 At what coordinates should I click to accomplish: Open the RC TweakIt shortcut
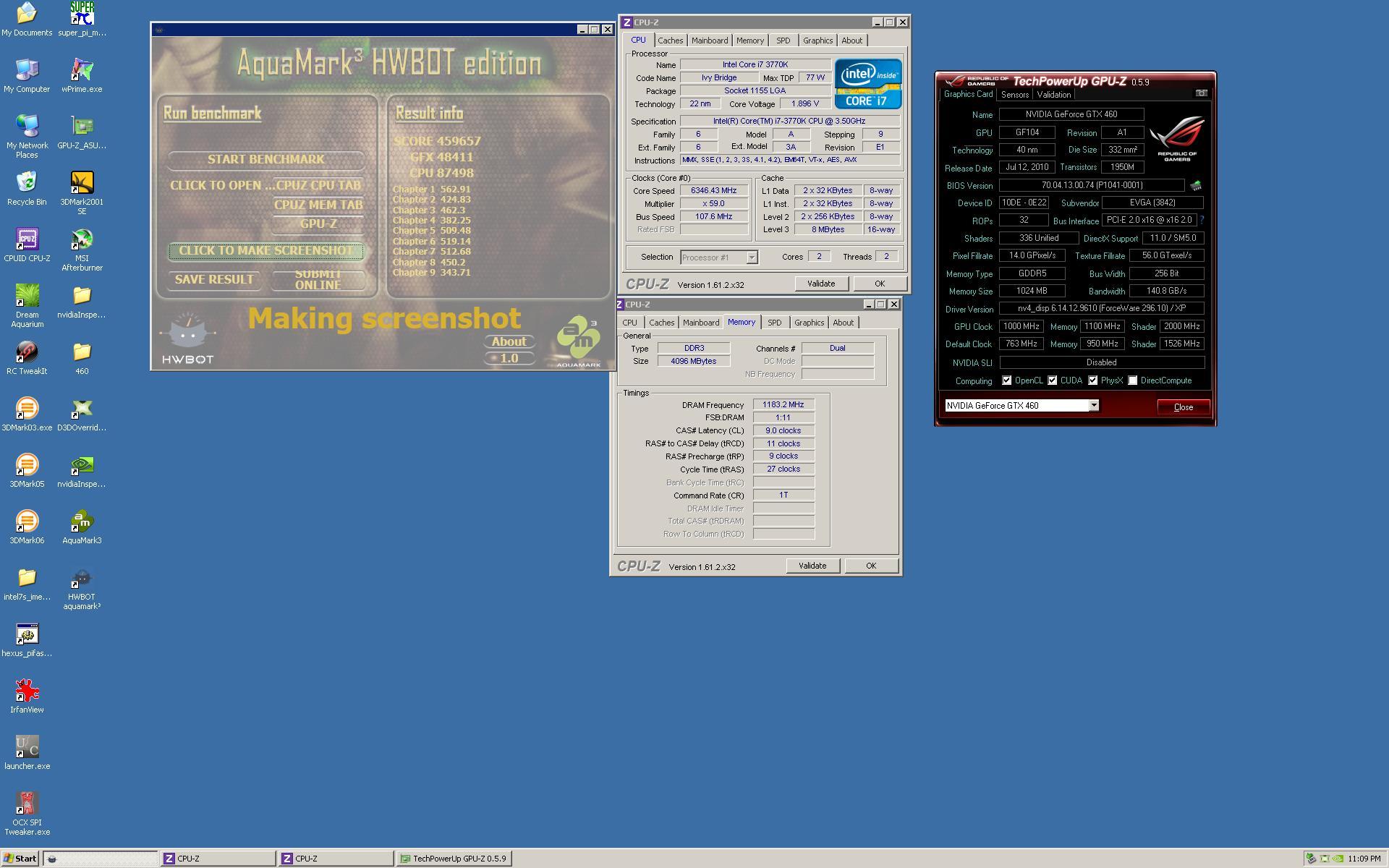[x=27, y=358]
